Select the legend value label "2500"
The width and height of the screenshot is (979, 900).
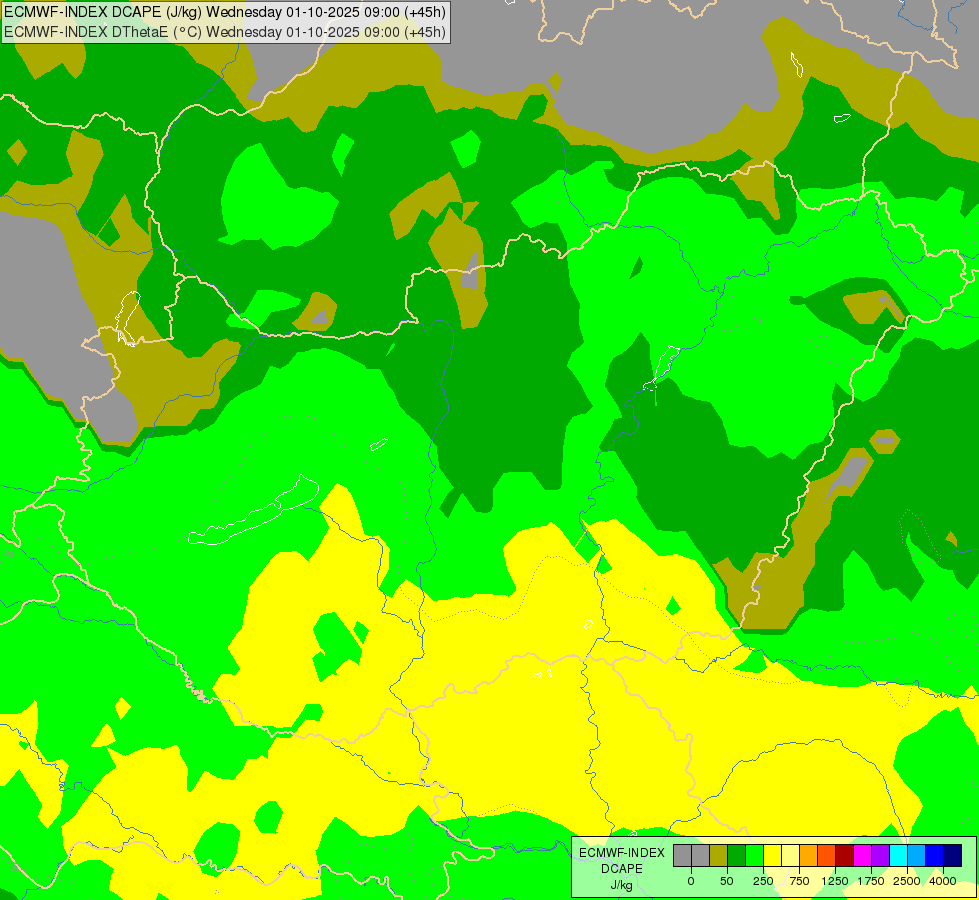tap(907, 881)
